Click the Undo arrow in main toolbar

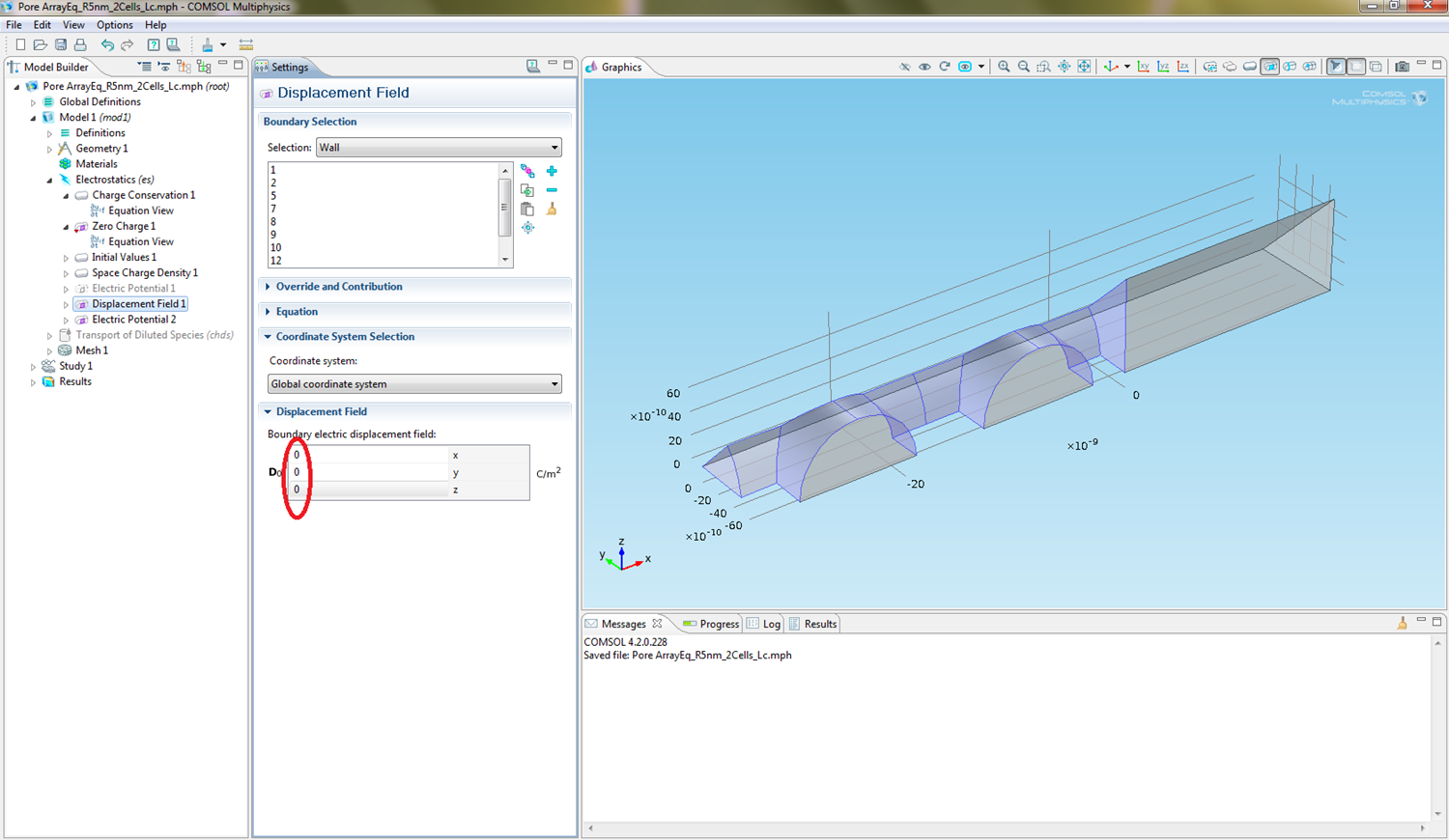(x=107, y=44)
